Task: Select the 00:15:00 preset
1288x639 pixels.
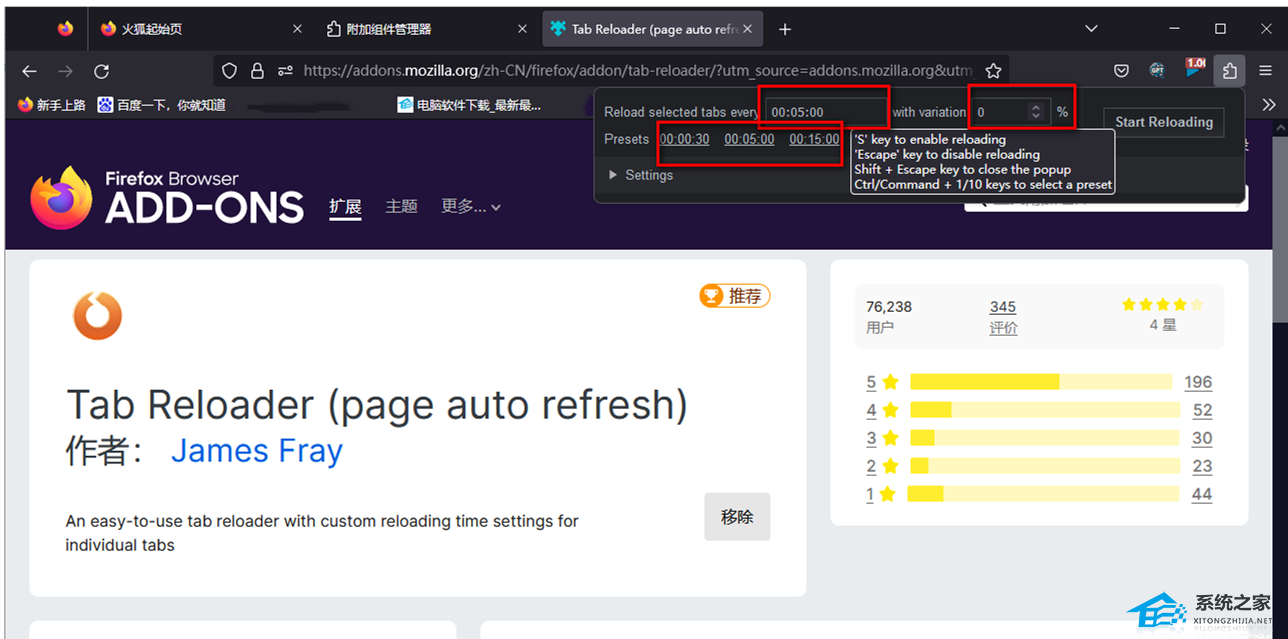Action: (x=814, y=139)
